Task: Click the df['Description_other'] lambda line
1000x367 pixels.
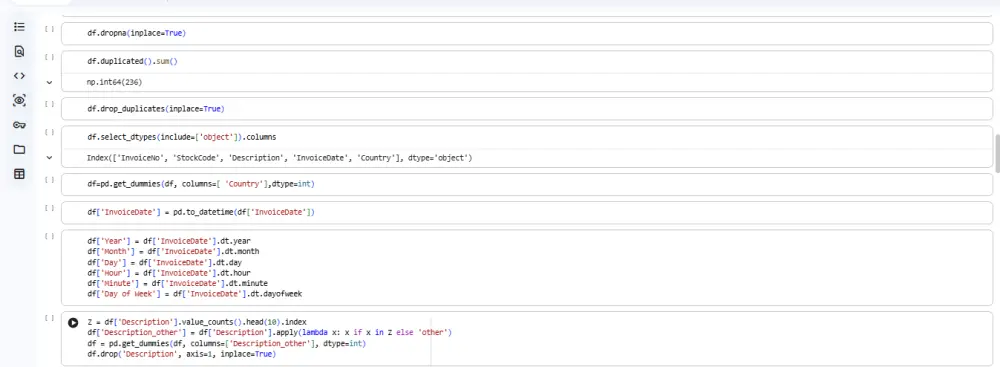Action: (269, 333)
